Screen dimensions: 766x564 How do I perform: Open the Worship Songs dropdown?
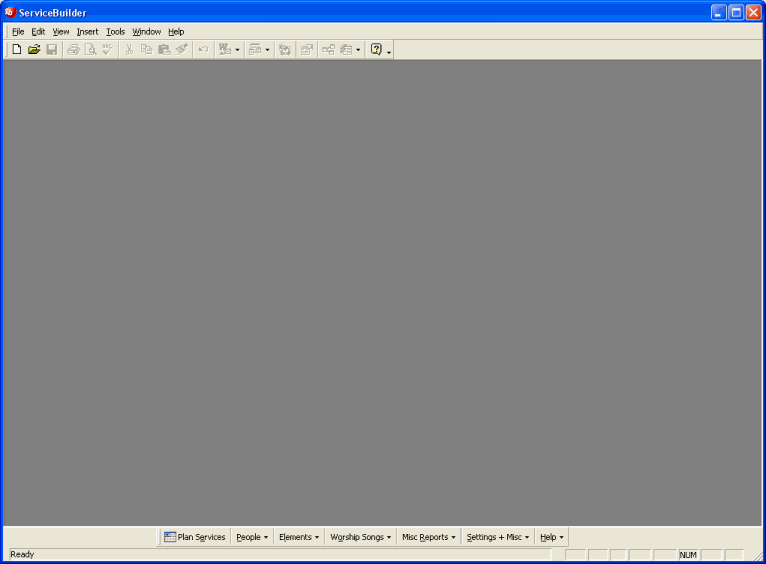(x=360, y=537)
